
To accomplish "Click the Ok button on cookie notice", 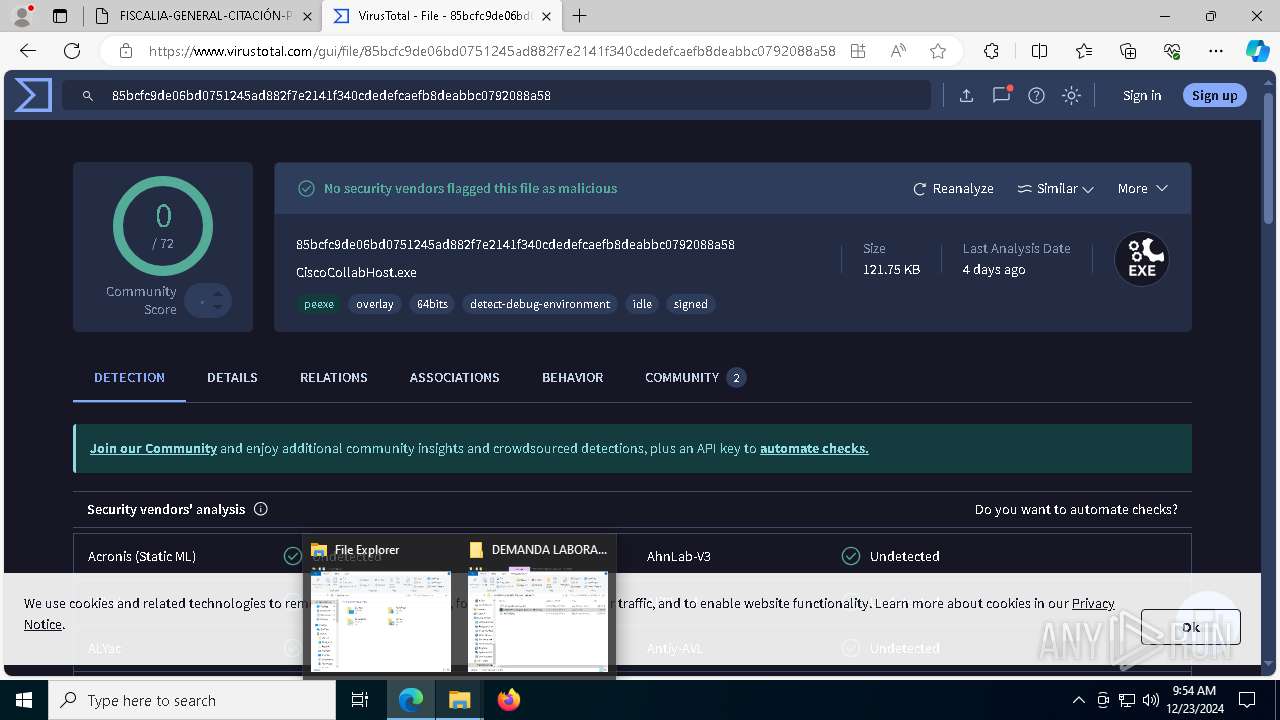I will click(x=1190, y=627).
